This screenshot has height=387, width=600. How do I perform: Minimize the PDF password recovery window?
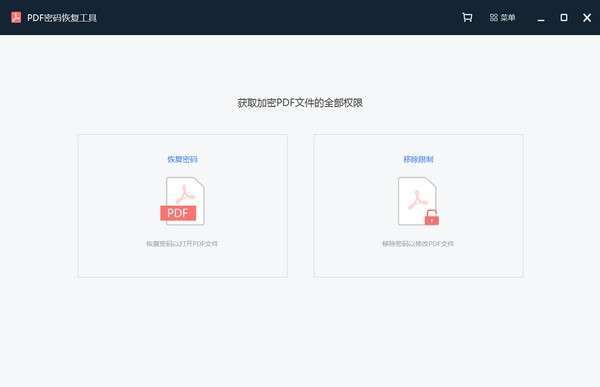coord(541,18)
